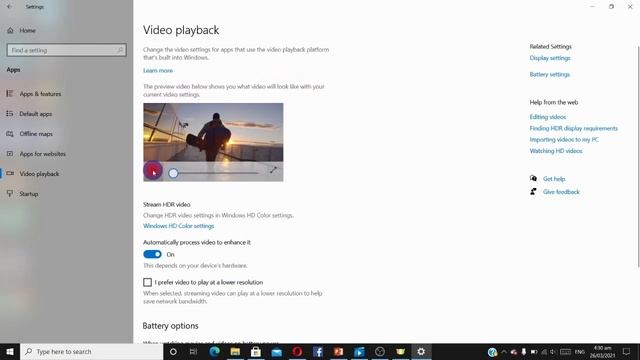The width and height of the screenshot is (640, 360).
Task: Toggle Automatically process video to enhance it
Action: point(152,254)
